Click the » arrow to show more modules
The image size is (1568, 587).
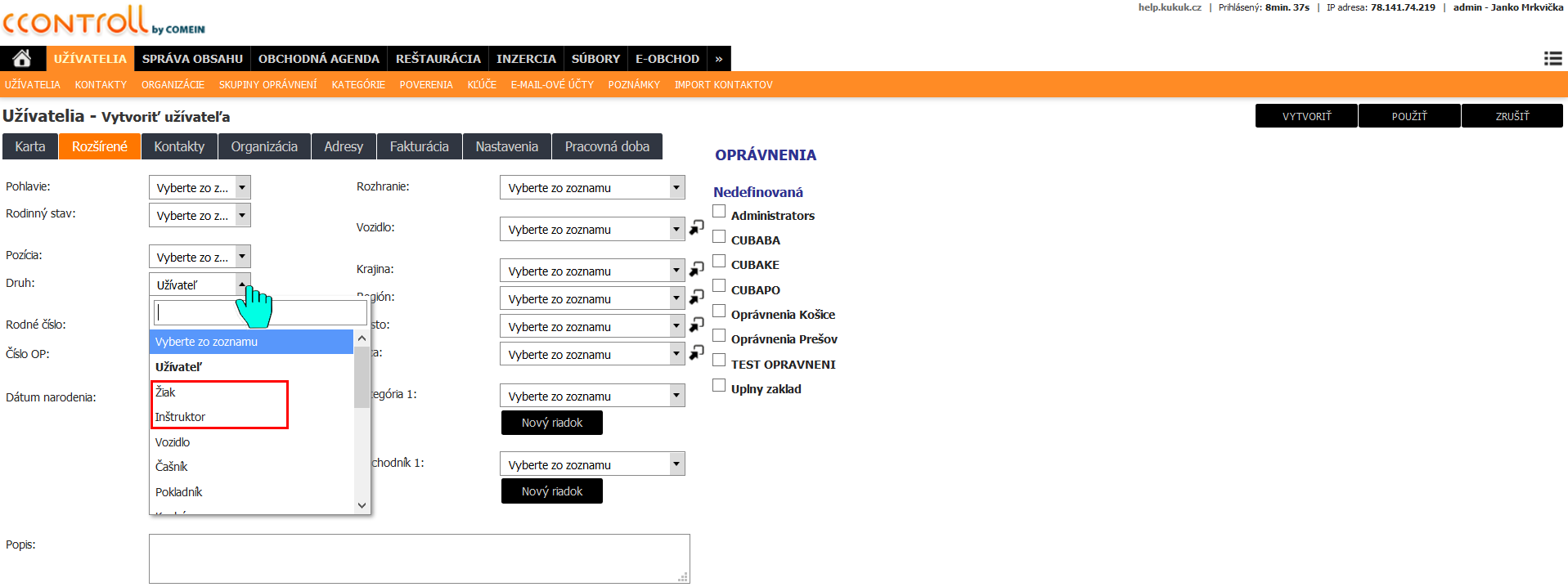718,59
